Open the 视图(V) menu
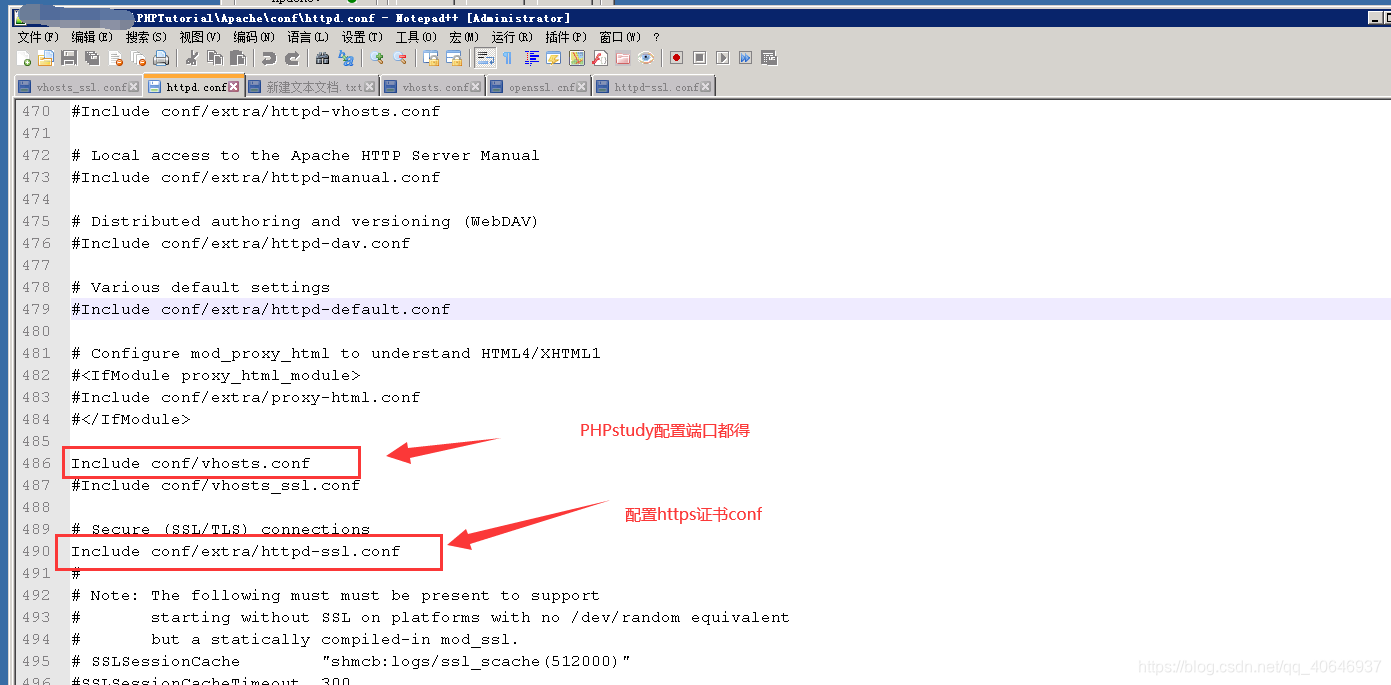Screen dimensions: 1391x685 200,37
